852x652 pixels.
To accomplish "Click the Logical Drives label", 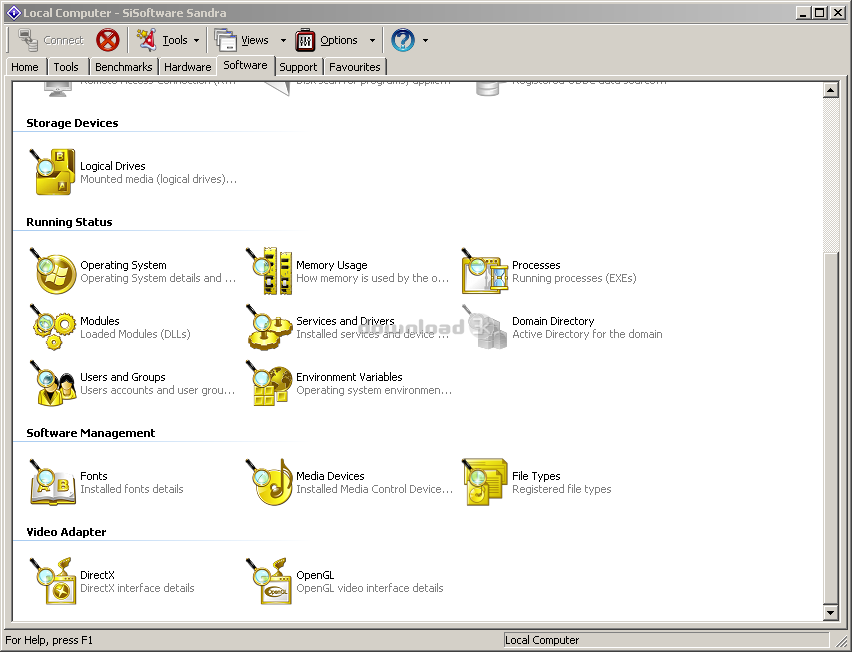I will [x=112, y=166].
